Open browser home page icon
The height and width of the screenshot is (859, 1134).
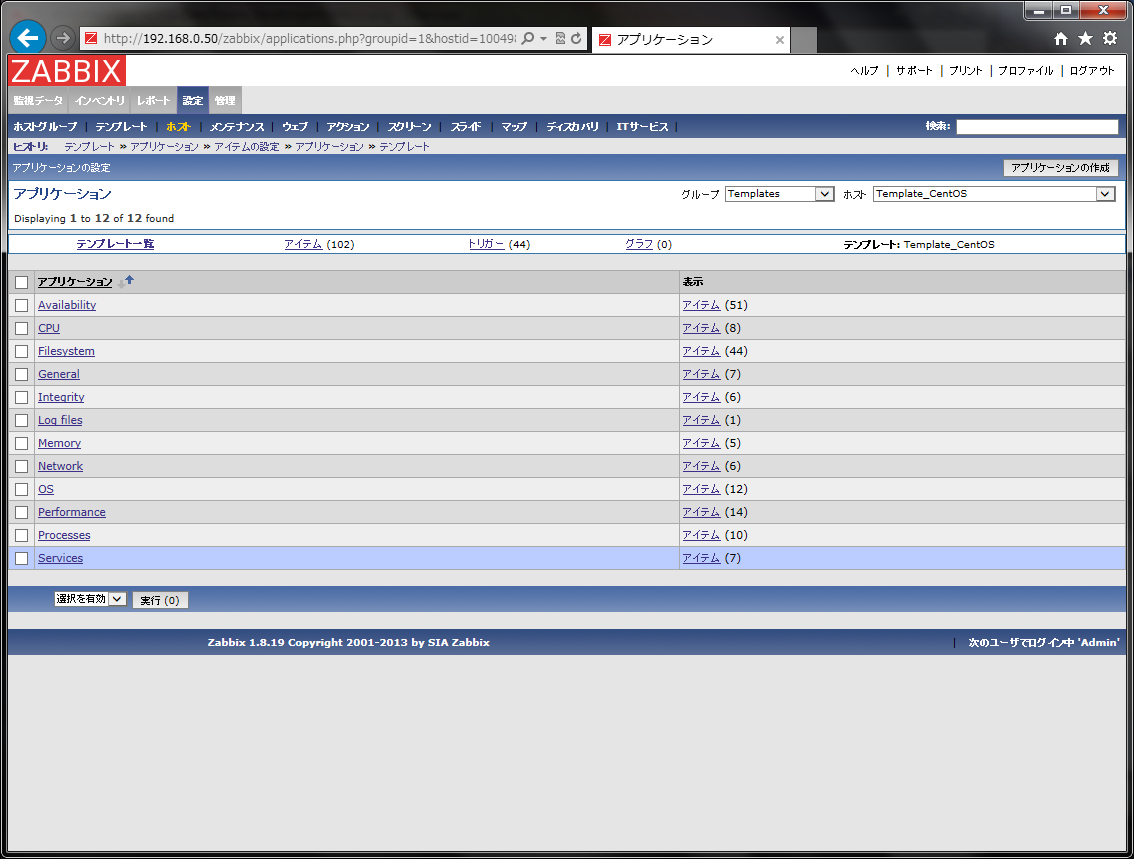click(x=1060, y=39)
